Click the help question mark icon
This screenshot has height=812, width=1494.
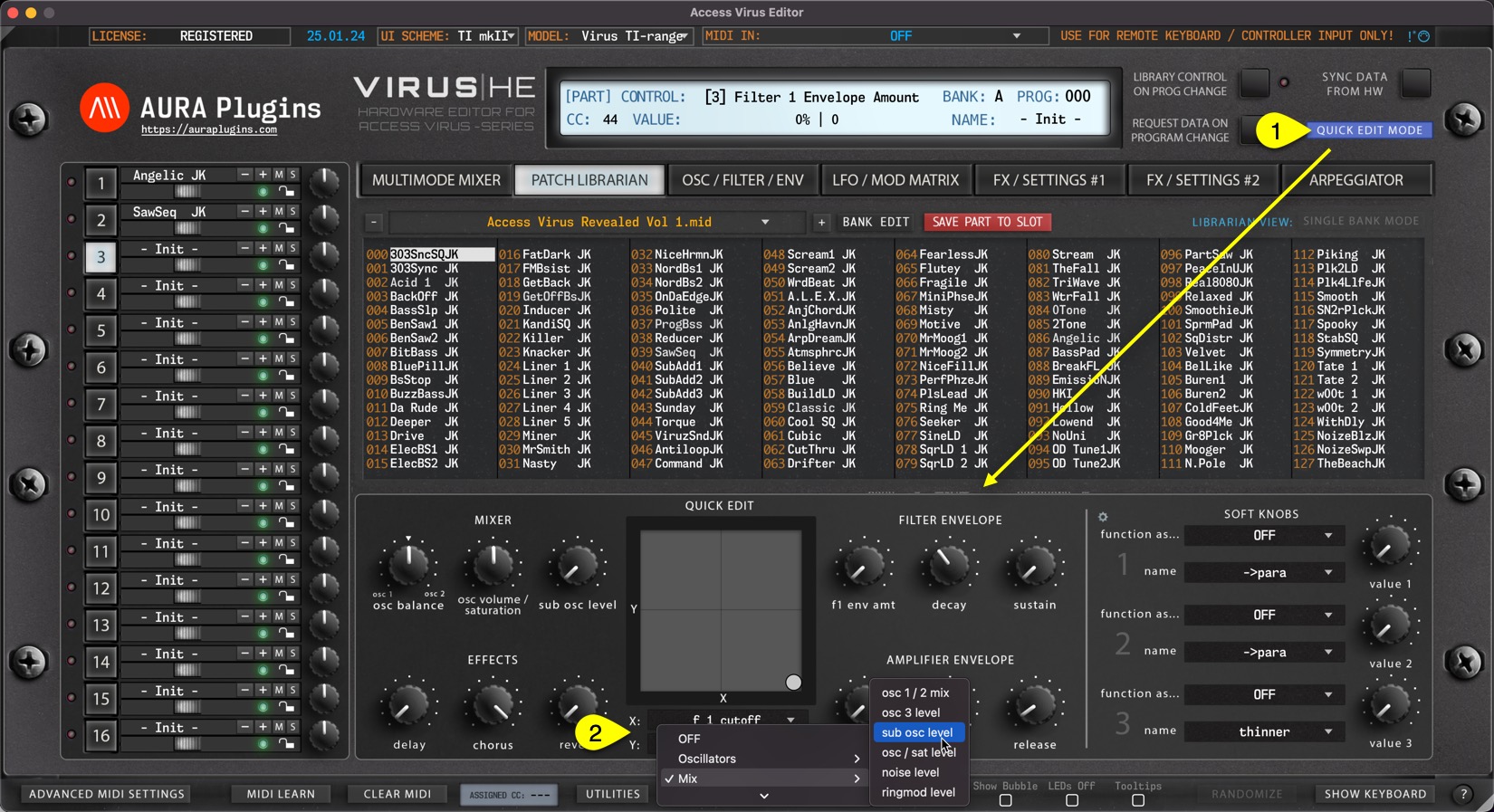point(1463,794)
